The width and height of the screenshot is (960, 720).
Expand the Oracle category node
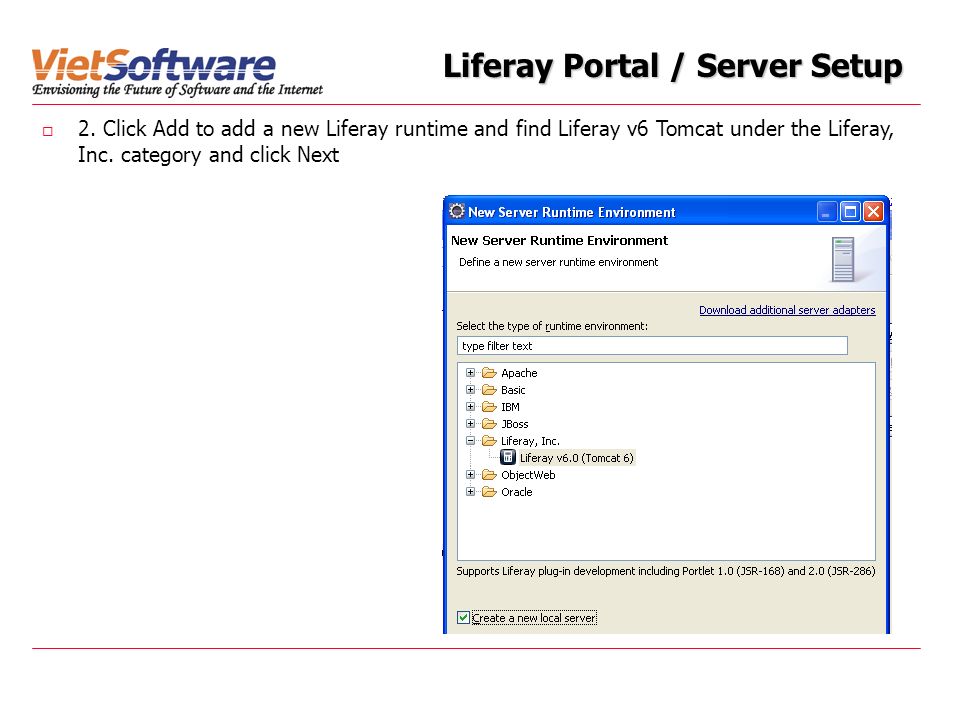470,492
